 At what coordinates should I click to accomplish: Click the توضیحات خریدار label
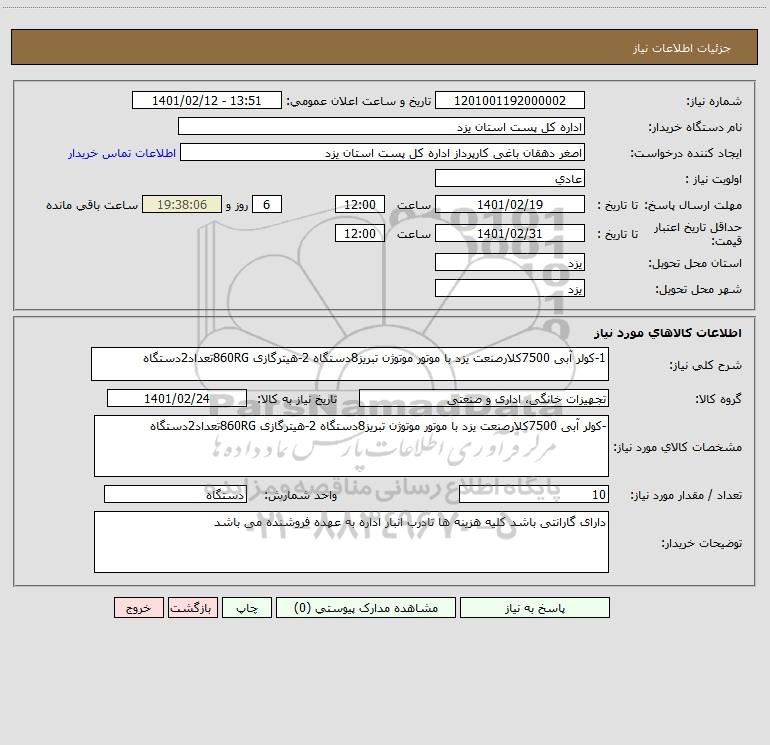point(701,543)
